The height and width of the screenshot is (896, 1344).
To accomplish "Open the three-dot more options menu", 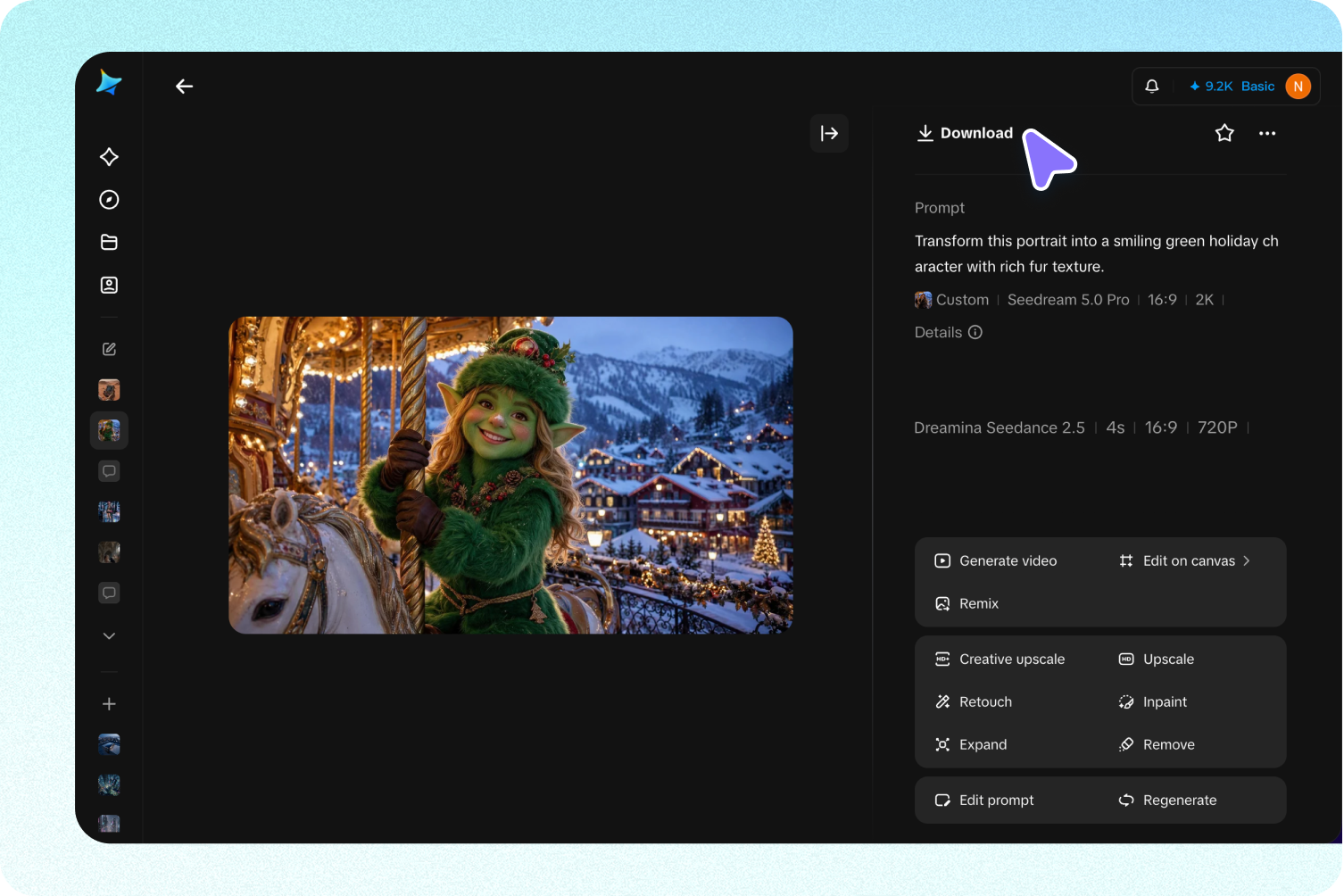I will point(1267,133).
